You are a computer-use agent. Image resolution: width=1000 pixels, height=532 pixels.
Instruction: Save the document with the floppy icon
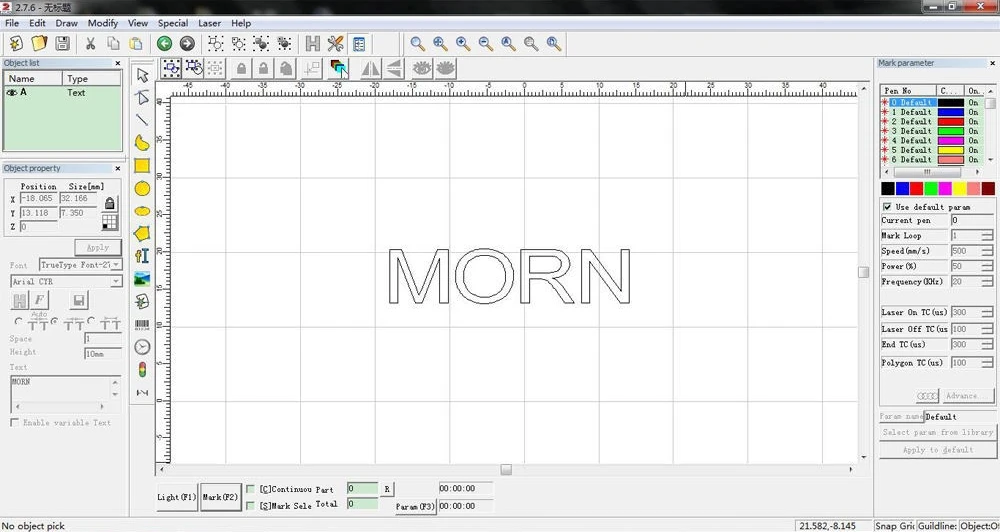click(62, 43)
